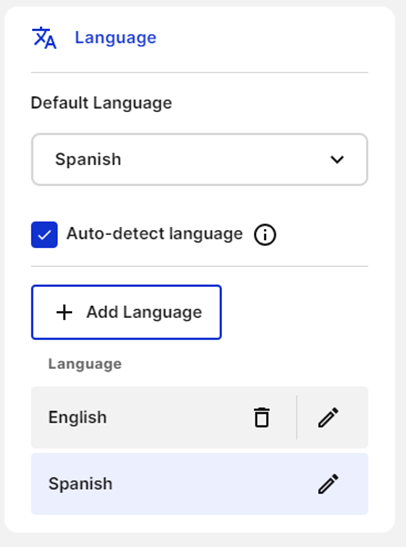Click the gray Language column header
The height and width of the screenshot is (547, 406).
pyautogui.click(x=85, y=364)
